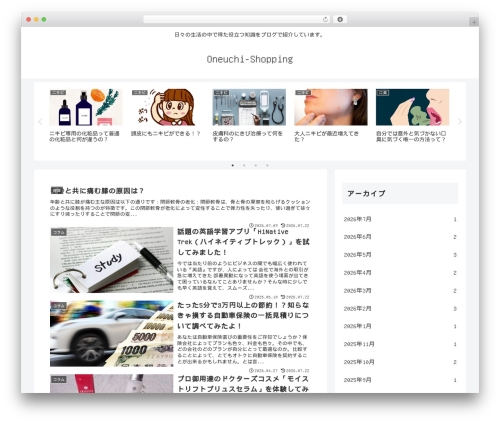Click the update icon above the serum post
Image resolution: width=500 pixels, height=423 pixels.
[283, 370]
